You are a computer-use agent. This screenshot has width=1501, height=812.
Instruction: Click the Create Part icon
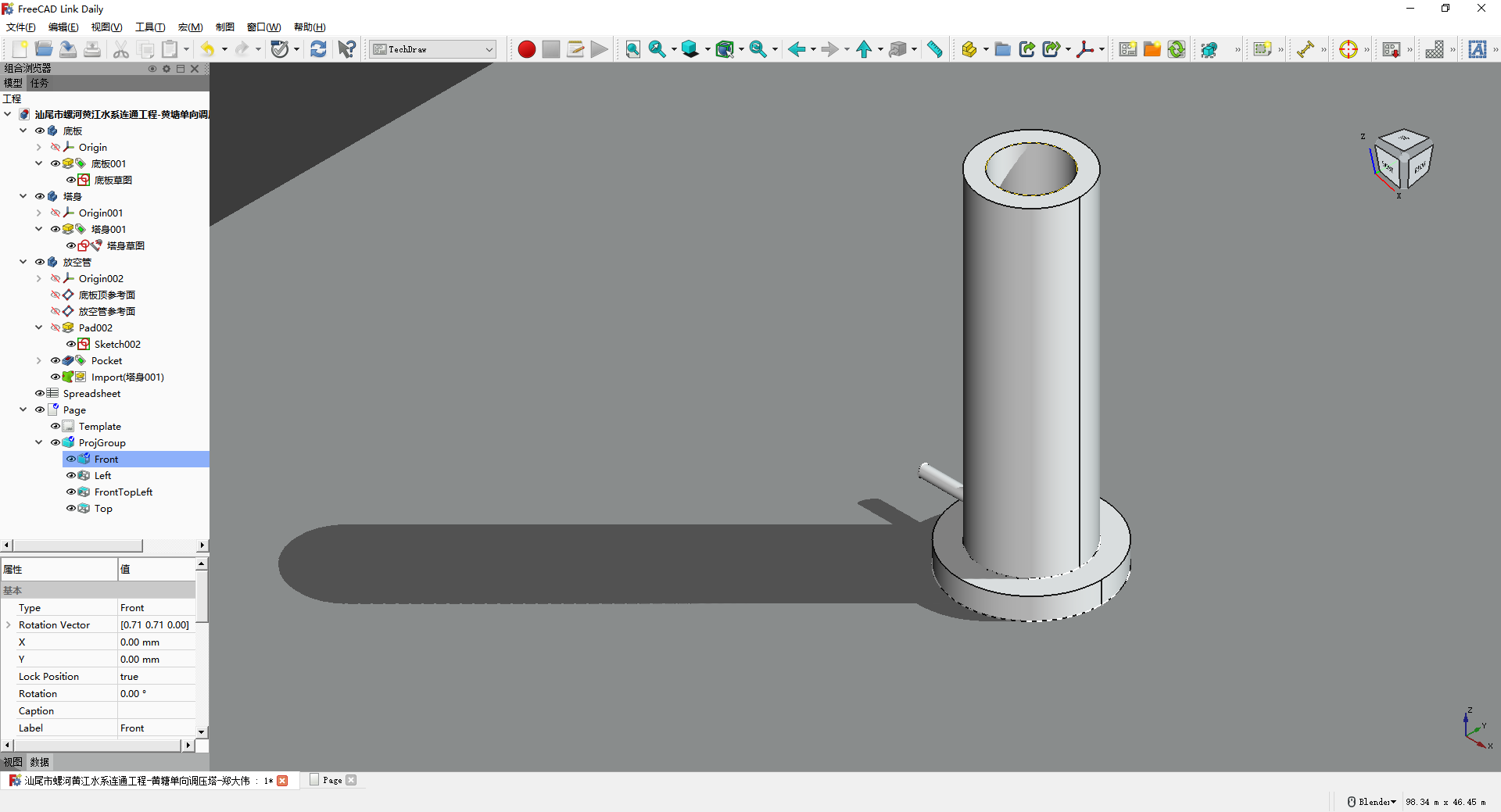969,49
